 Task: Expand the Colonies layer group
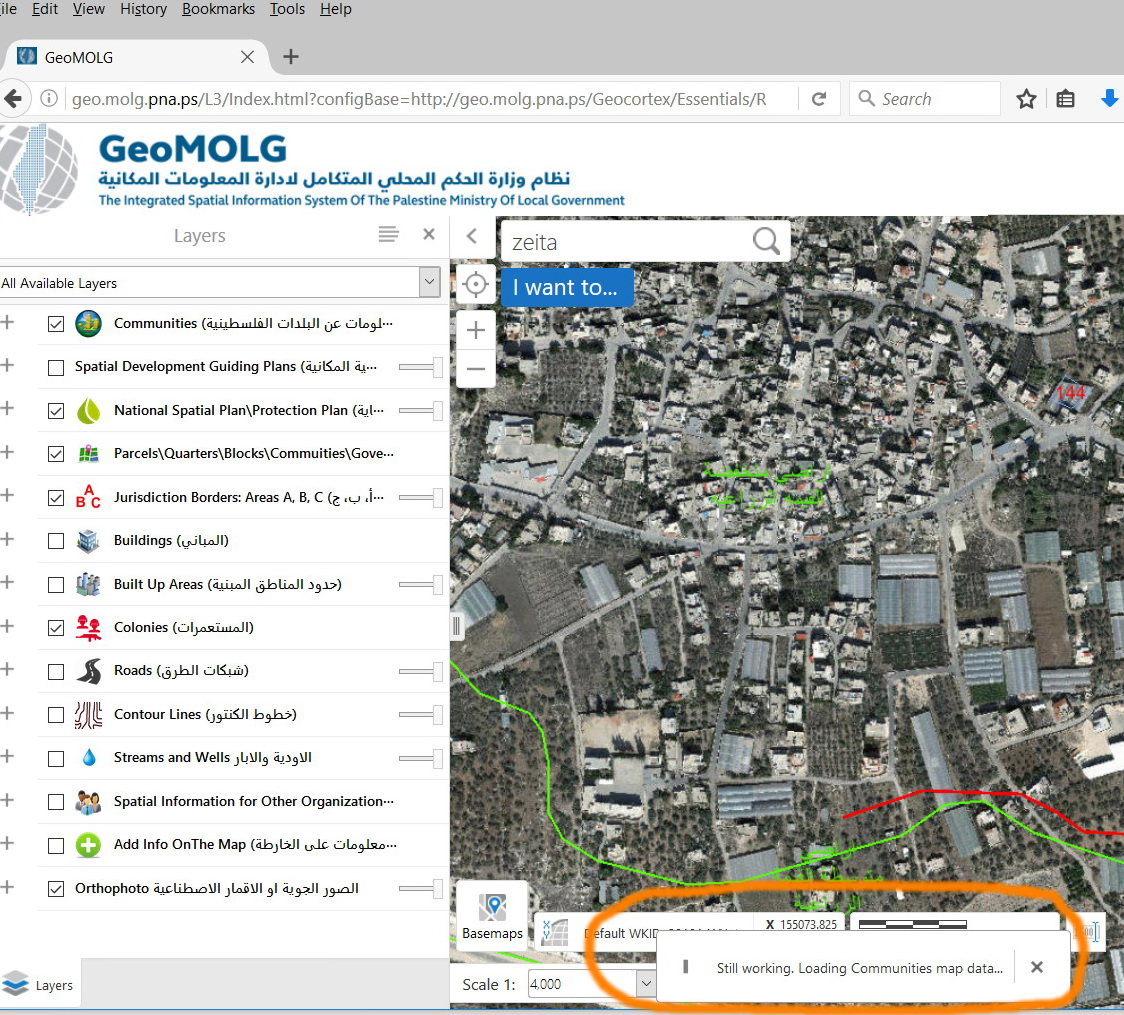7,625
